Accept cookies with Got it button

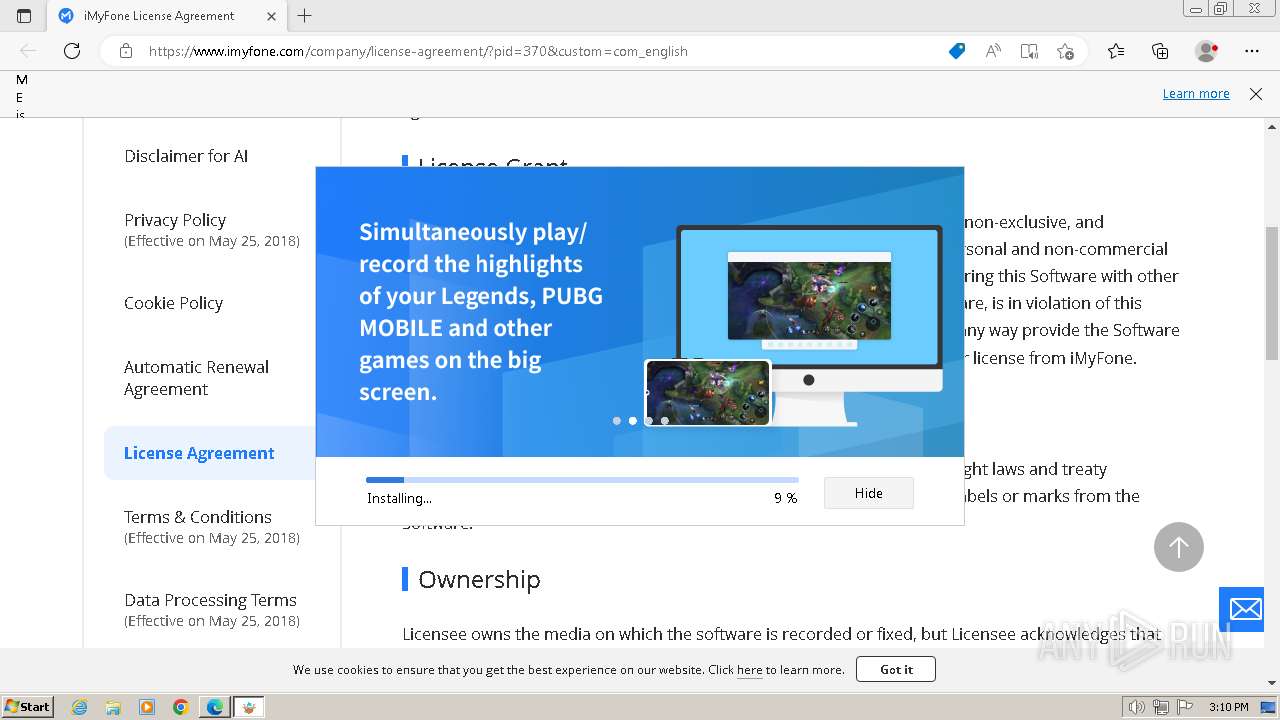896,669
